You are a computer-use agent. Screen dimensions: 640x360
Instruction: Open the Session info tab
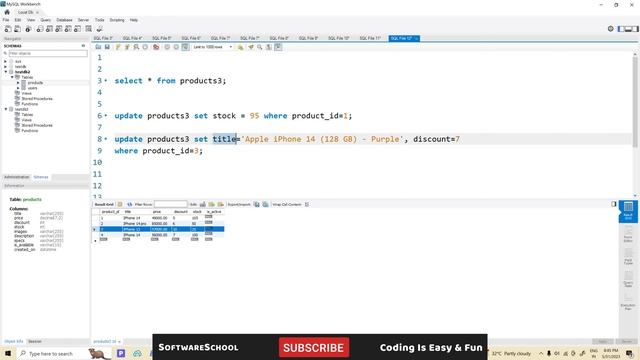point(35,342)
